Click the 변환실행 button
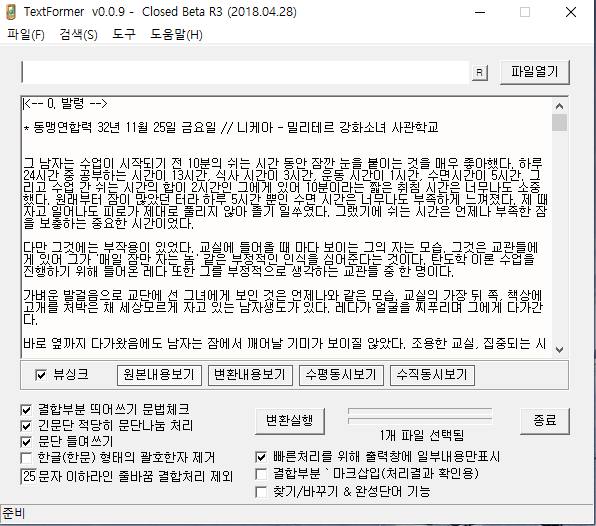Image resolution: width=596 pixels, height=526 pixels. [290, 421]
